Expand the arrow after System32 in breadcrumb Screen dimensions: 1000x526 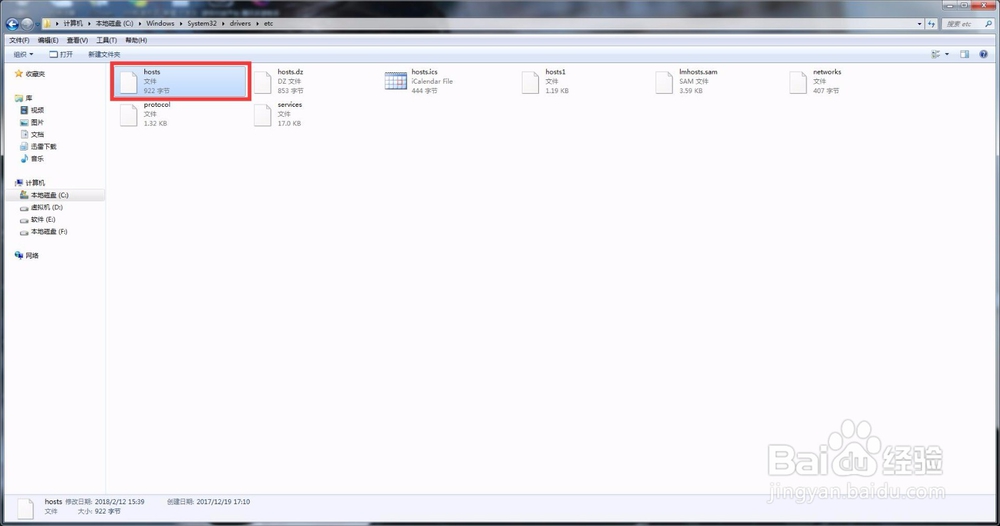click(223, 24)
